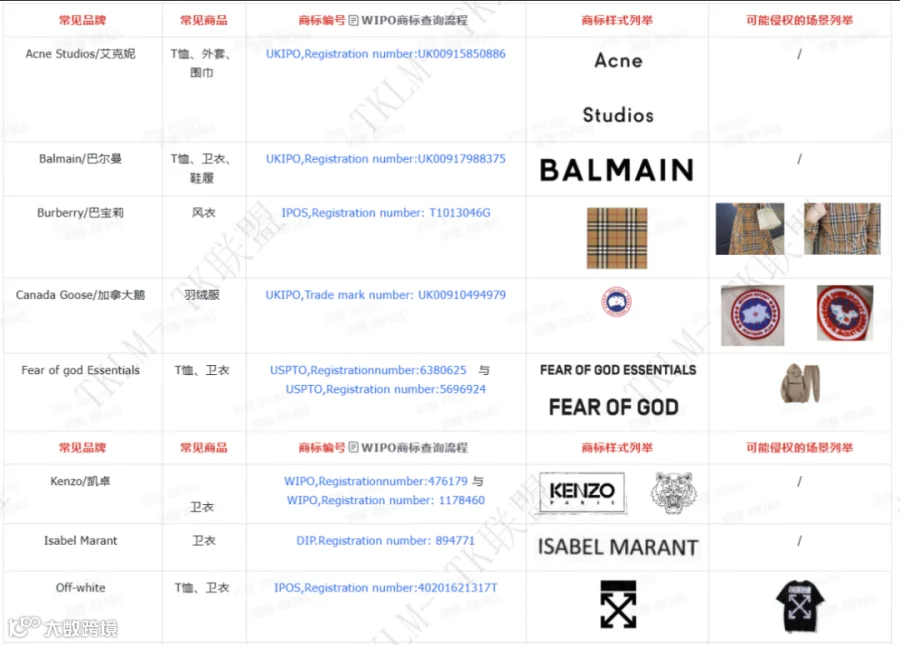Click the Kenzo tiger head logo image
900x645 pixels.
click(674, 492)
